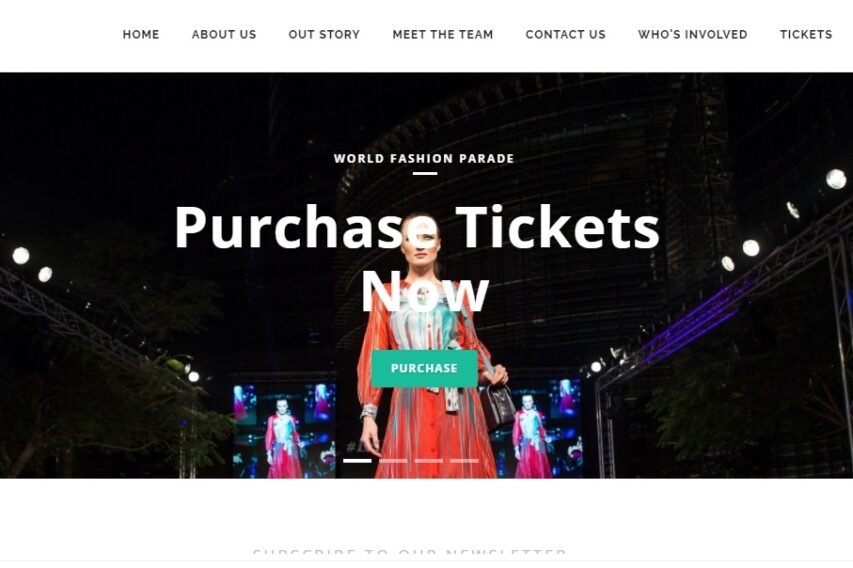The width and height of the screenshot is (853, 568).
Task: Click the 'Purchase Tickets Now' headline
Action: pos(417,258)
